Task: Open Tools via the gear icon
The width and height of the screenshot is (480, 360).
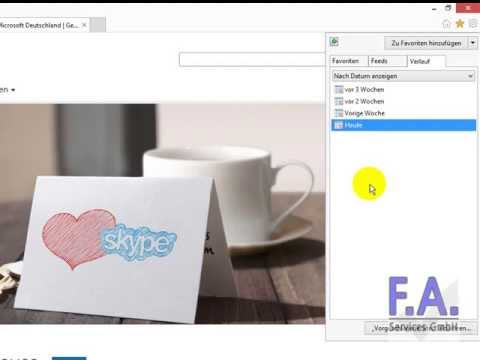Action: click(x=473, y=24)
